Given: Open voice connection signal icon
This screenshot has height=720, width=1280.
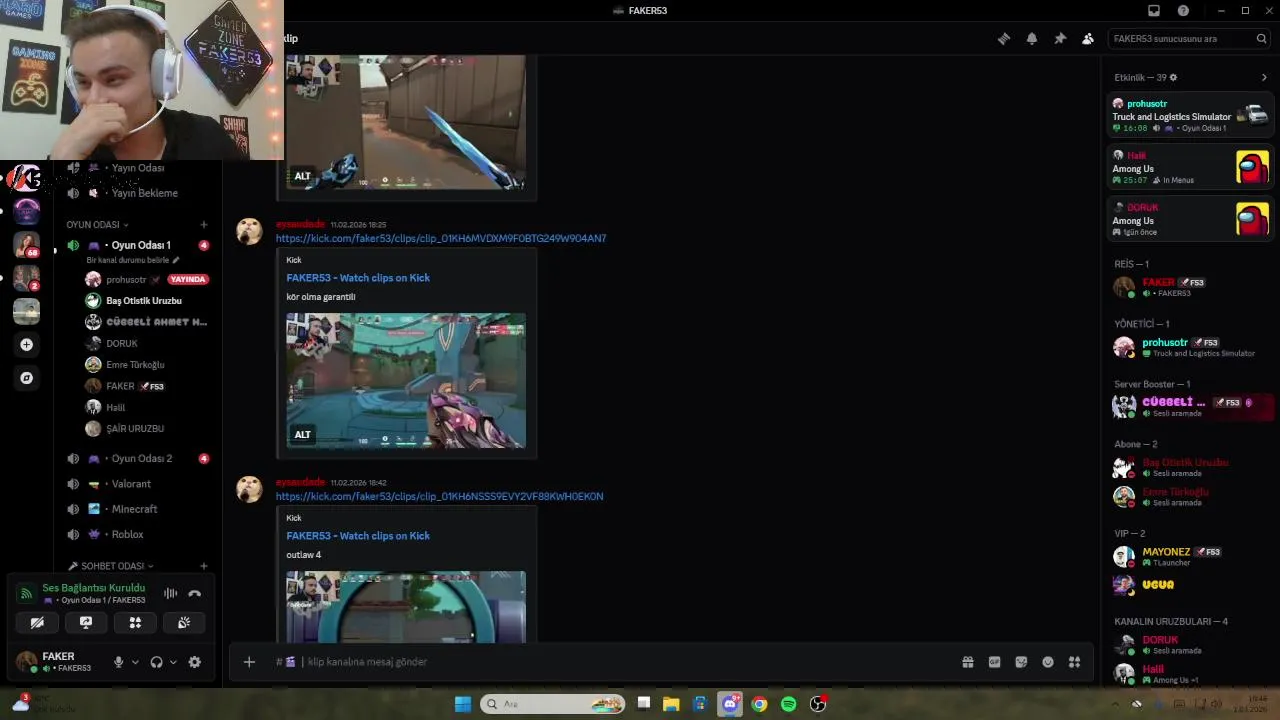Looking at the screenshot, I should click(x=27, y=594).
